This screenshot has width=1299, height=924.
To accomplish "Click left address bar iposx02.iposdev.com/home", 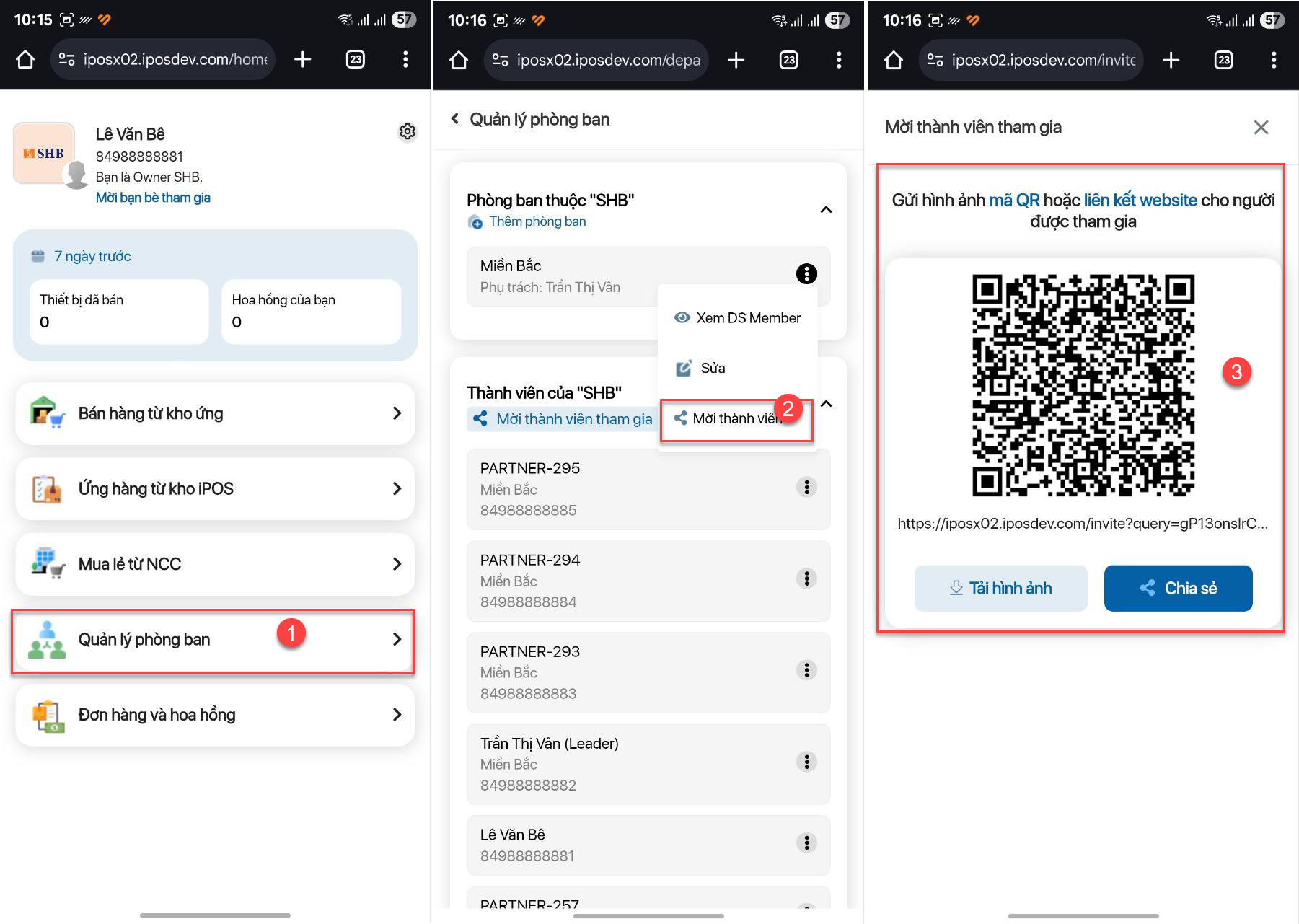I will tap(163, 59).
